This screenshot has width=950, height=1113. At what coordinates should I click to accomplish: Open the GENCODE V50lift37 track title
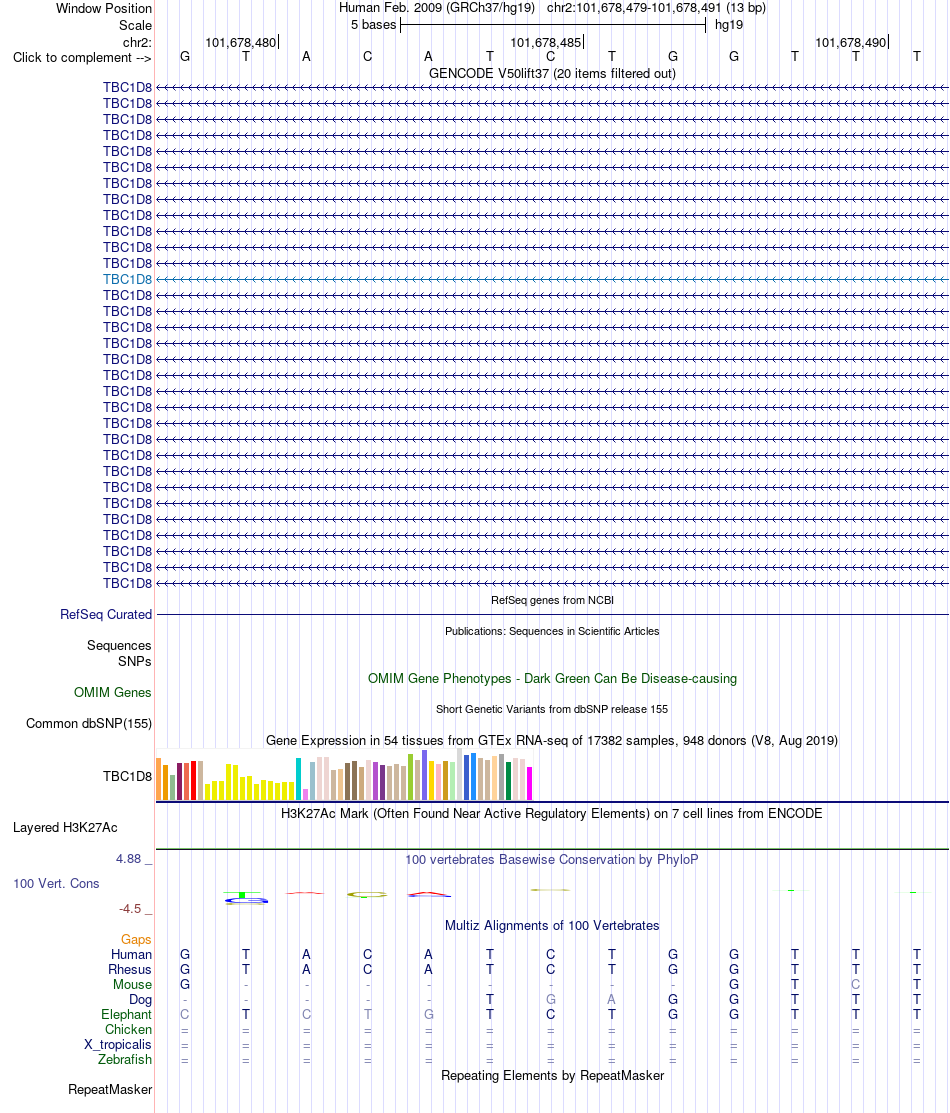point(552,74)
